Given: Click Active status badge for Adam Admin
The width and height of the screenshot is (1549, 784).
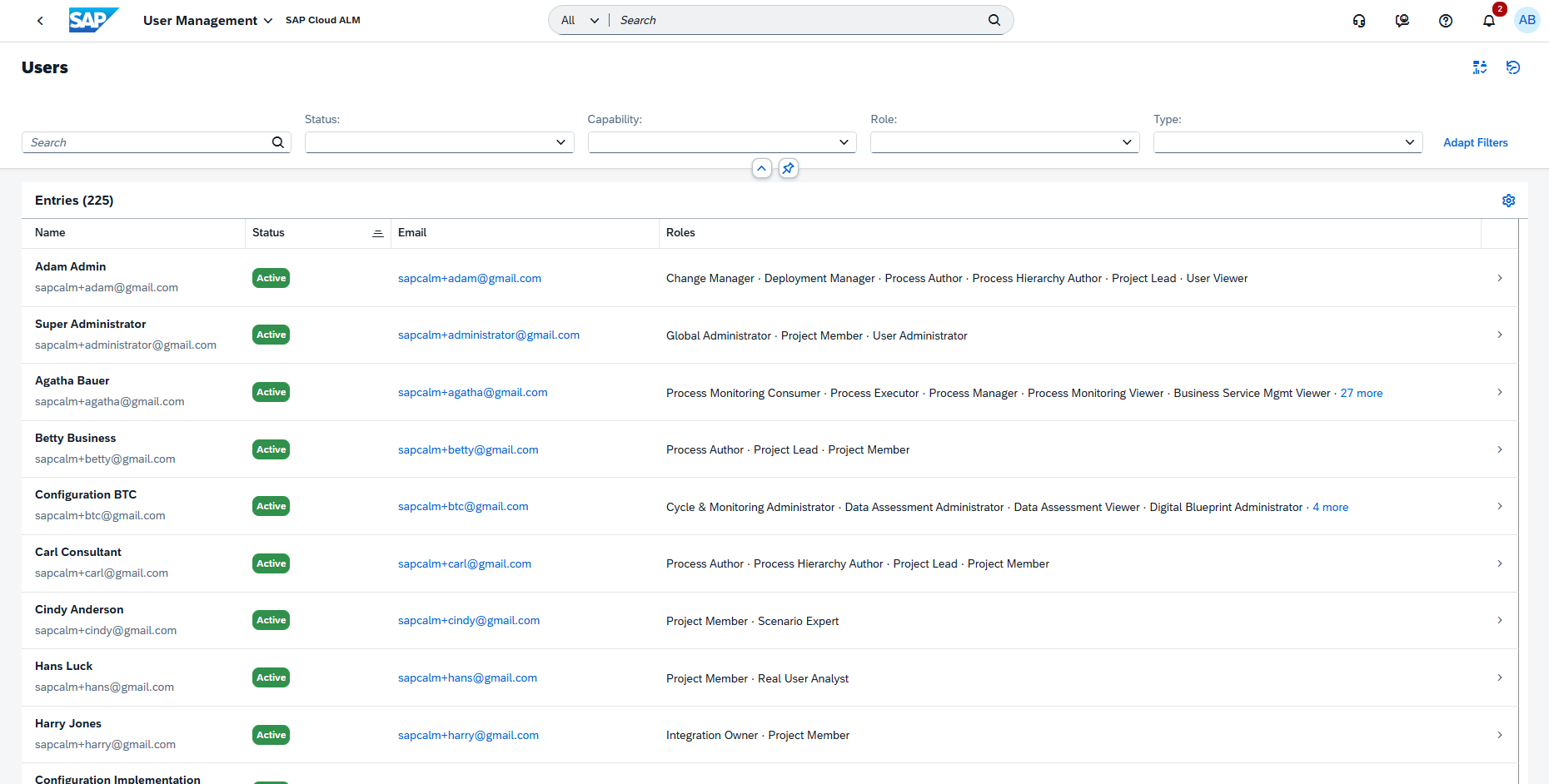Looking at the screenshot, I should pos(271,278).
